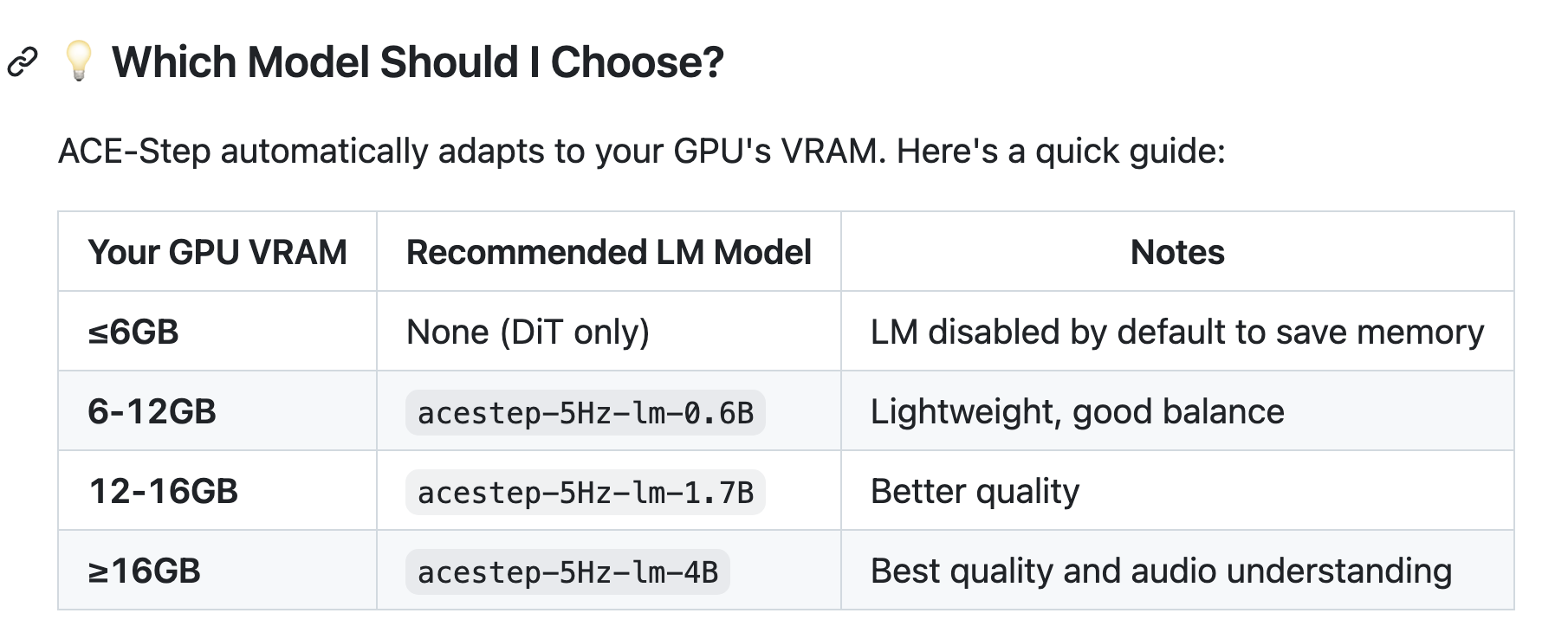Click the acestep-5Hz-lm-1.7B code label

click(585, 493)
